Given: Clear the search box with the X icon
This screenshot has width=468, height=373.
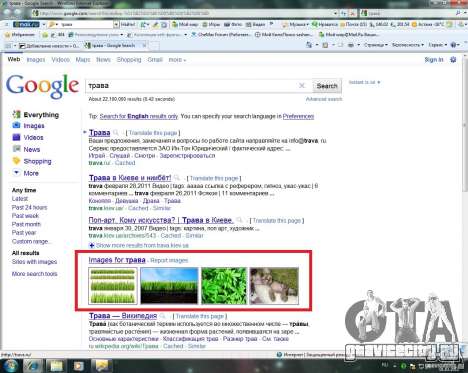Looking at the screenshot, I should point(302,86).
